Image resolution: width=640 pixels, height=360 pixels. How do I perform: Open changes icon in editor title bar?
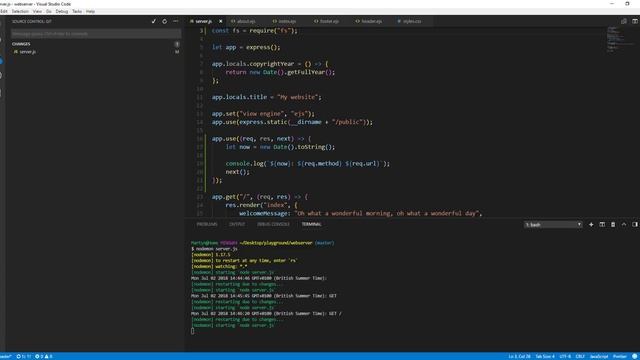tap(624, 21)
